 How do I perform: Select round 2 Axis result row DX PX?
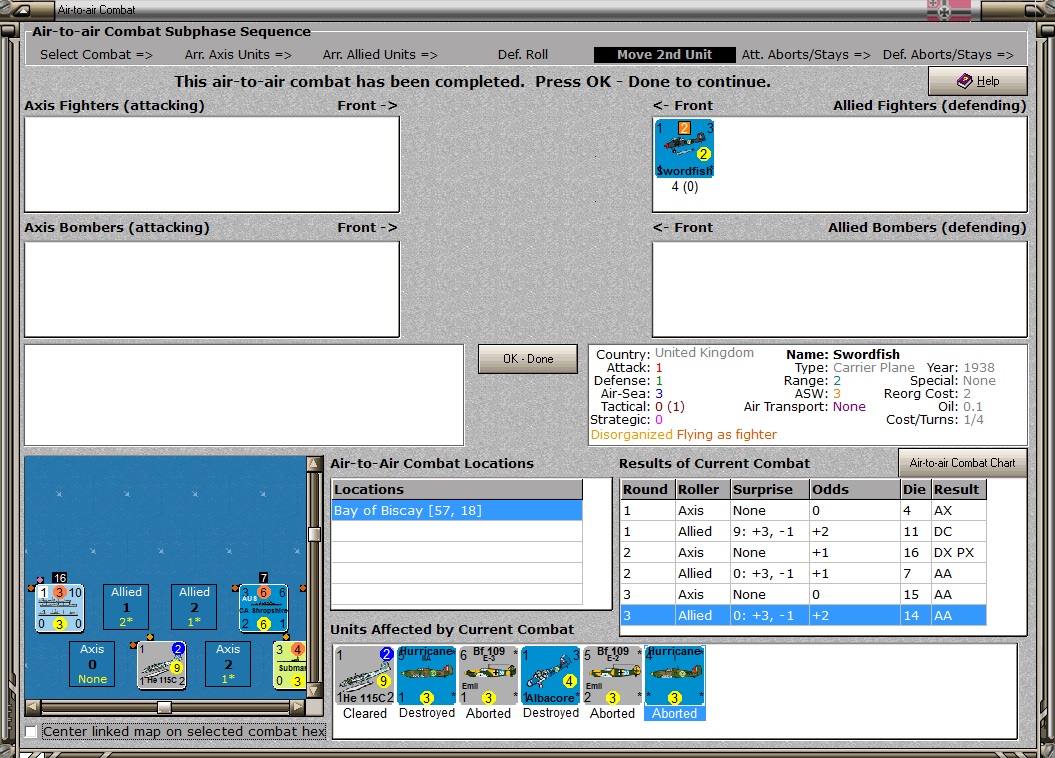803,552
